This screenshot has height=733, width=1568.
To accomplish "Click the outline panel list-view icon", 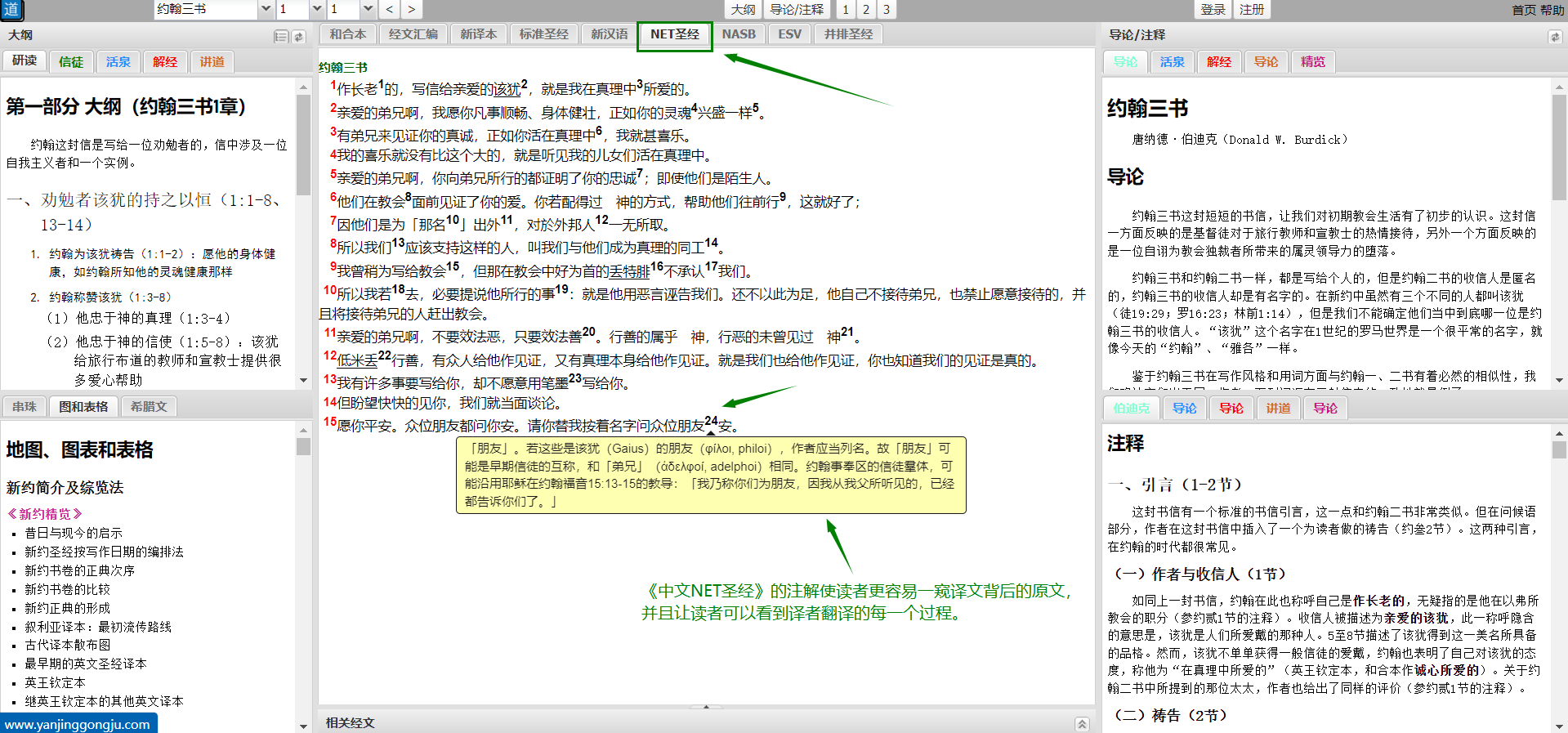I will pyautogui.click(x=281, y=37).
